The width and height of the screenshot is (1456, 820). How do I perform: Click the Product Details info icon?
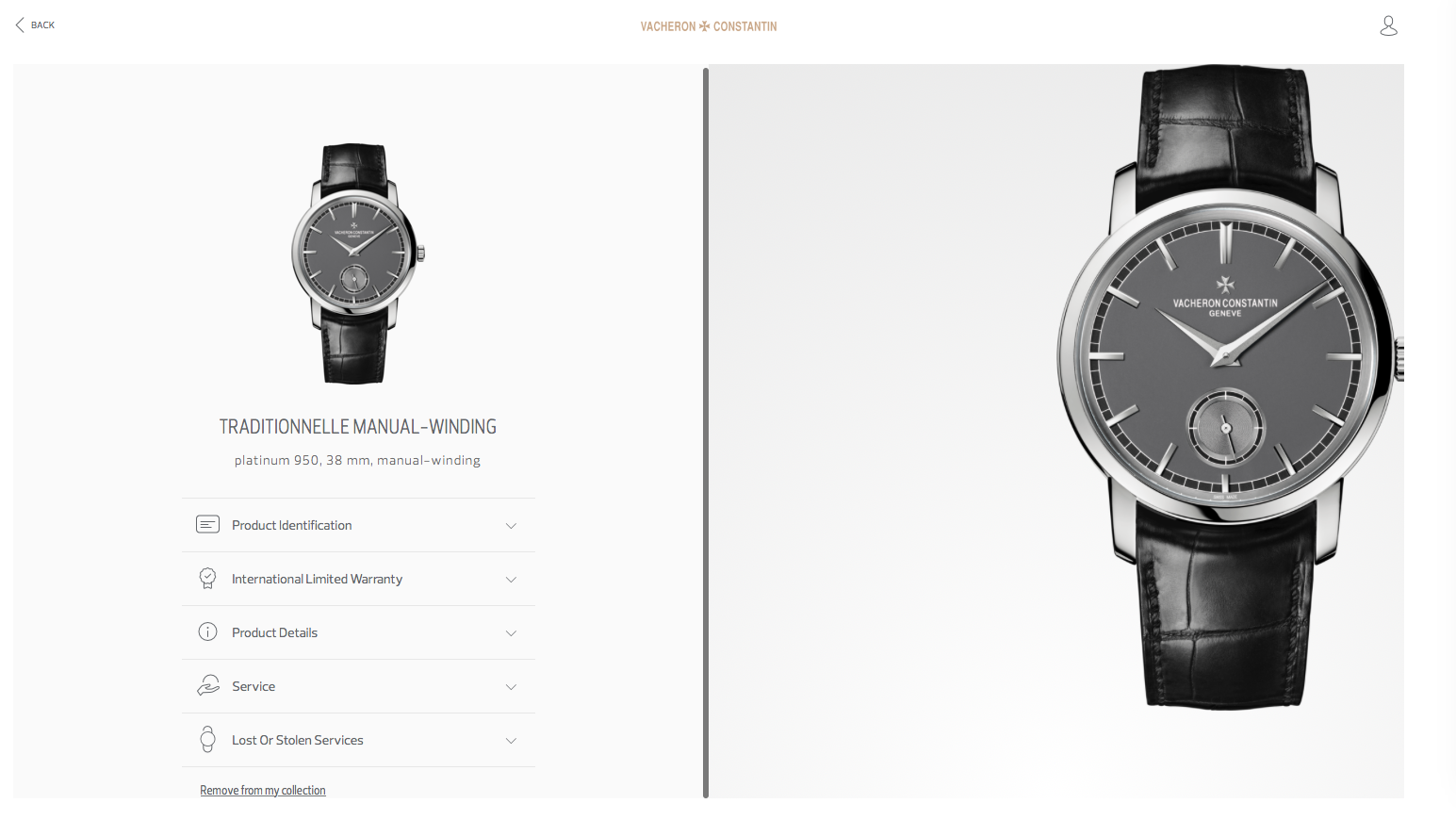click(207, 631)
